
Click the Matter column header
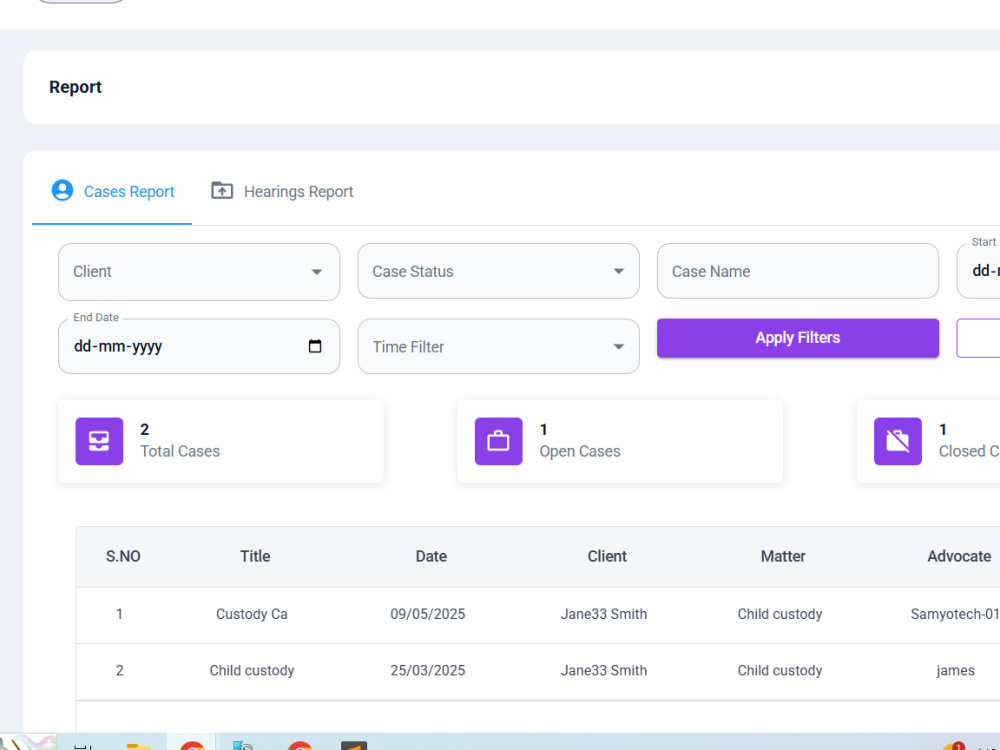coord(783,556)
